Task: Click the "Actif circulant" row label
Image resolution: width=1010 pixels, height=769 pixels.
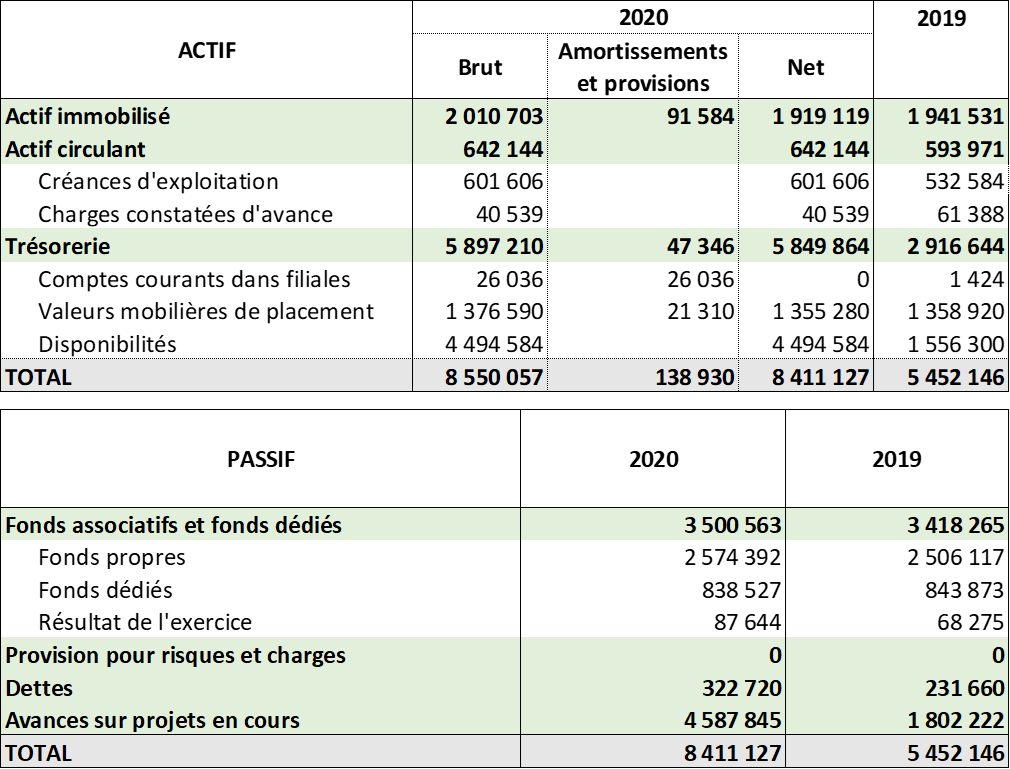Action: tap(76, 149)
